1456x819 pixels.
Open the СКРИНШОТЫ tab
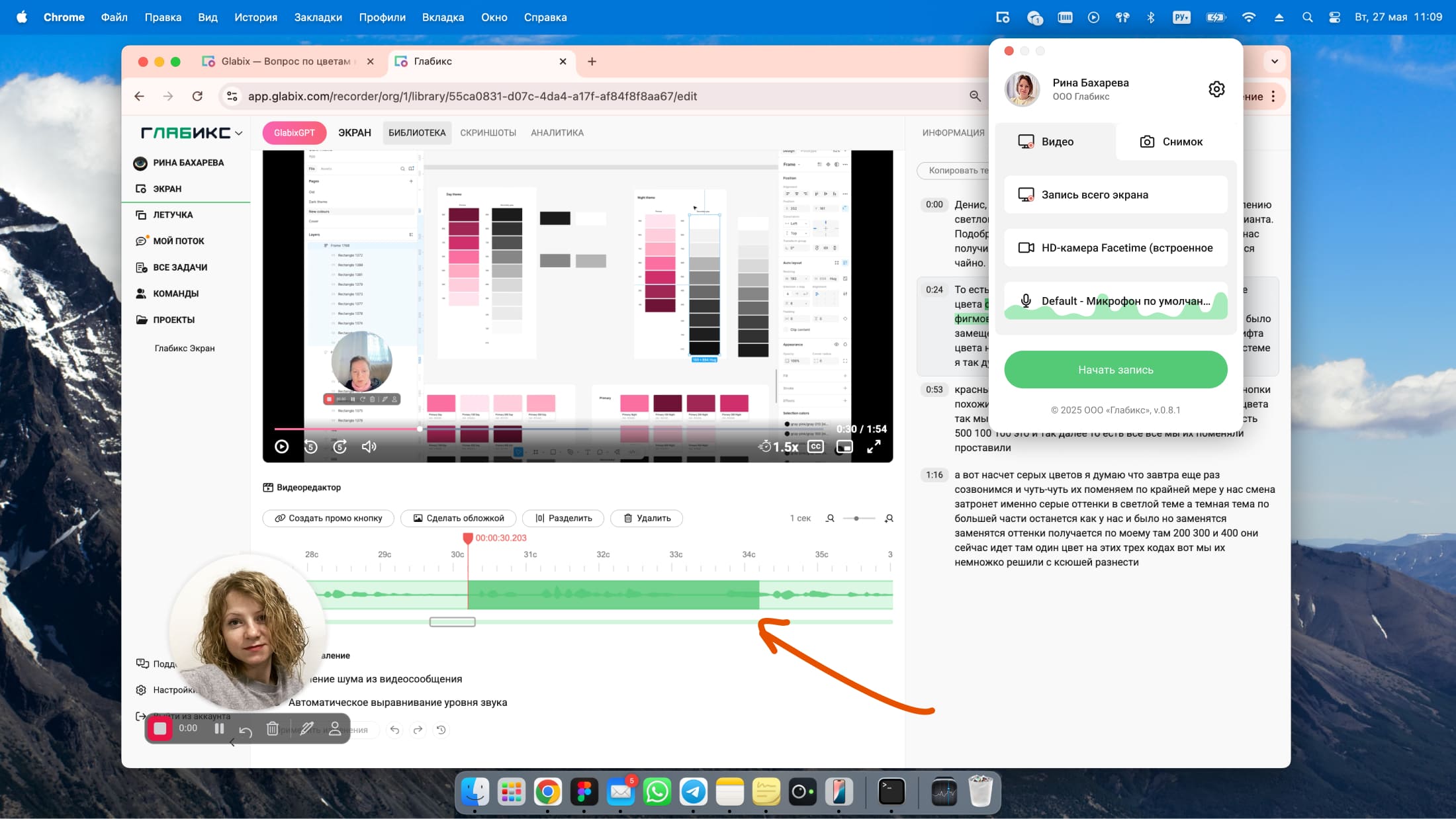[x=488, y=133]
